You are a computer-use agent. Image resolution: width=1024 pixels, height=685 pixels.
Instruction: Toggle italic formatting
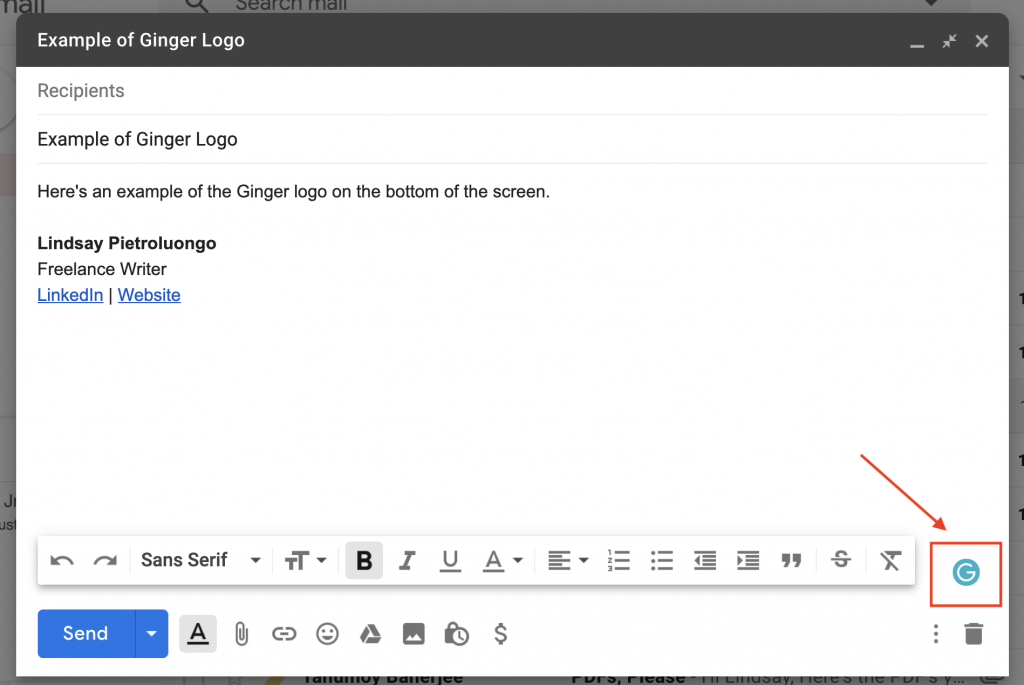(407, 560)
